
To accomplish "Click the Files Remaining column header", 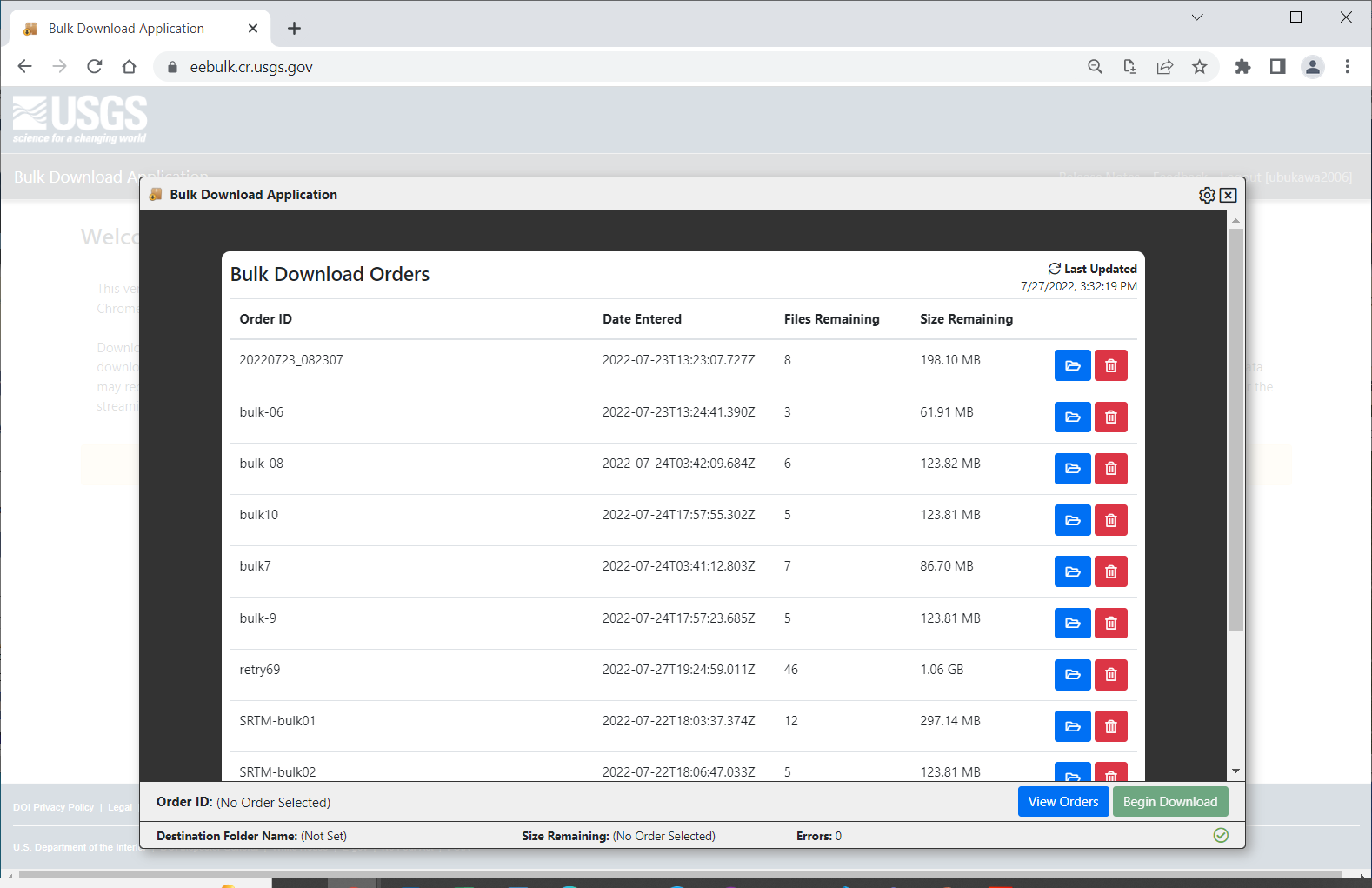I will click(x=831, y=319).
